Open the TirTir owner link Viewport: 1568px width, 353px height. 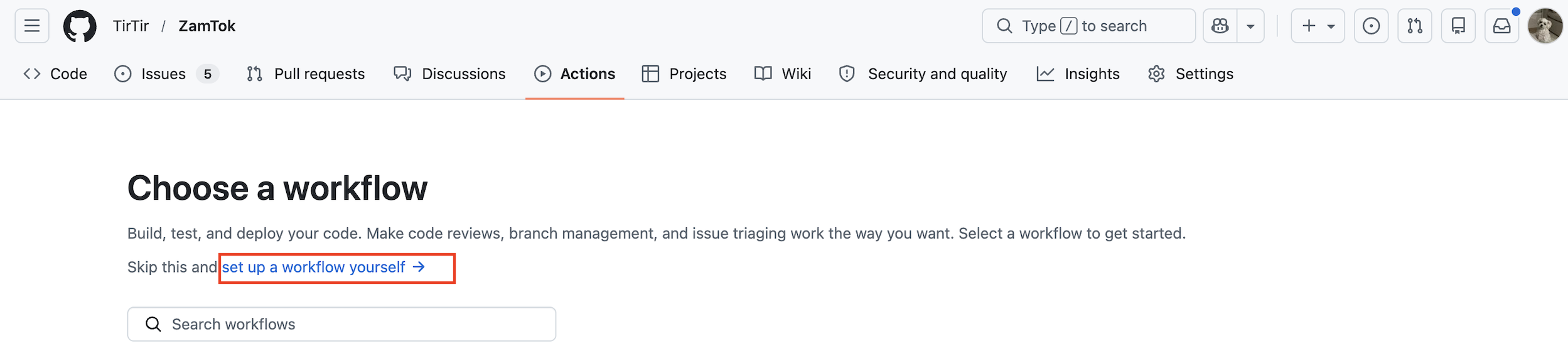click(131, 26)
